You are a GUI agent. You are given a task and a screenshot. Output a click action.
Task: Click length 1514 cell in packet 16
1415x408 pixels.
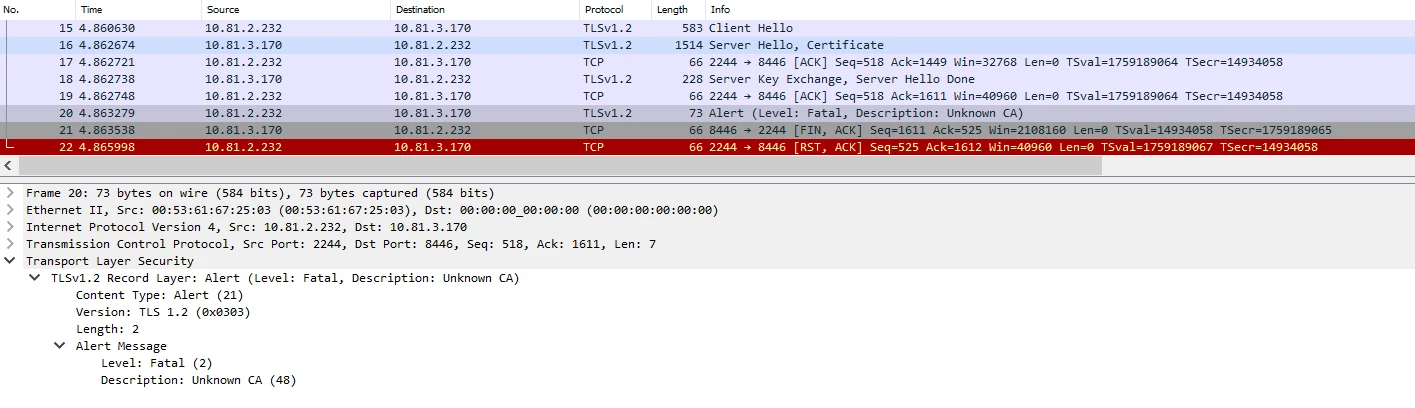point(689,45)
